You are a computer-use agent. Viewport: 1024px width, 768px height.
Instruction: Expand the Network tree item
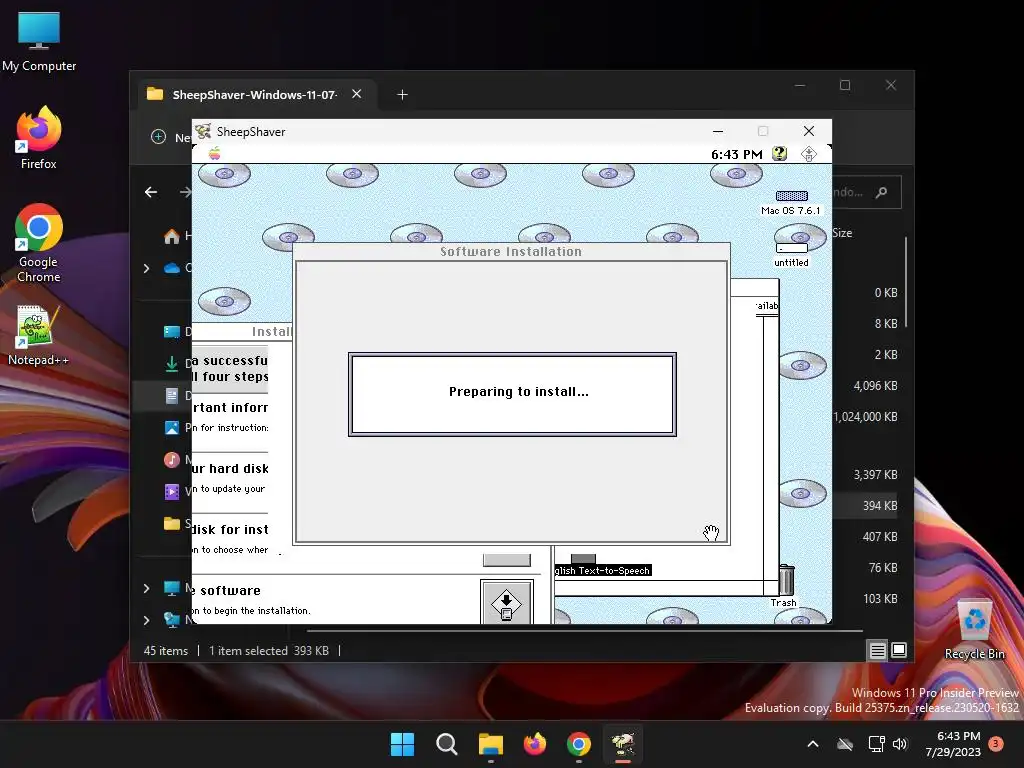tap(146, 620)
